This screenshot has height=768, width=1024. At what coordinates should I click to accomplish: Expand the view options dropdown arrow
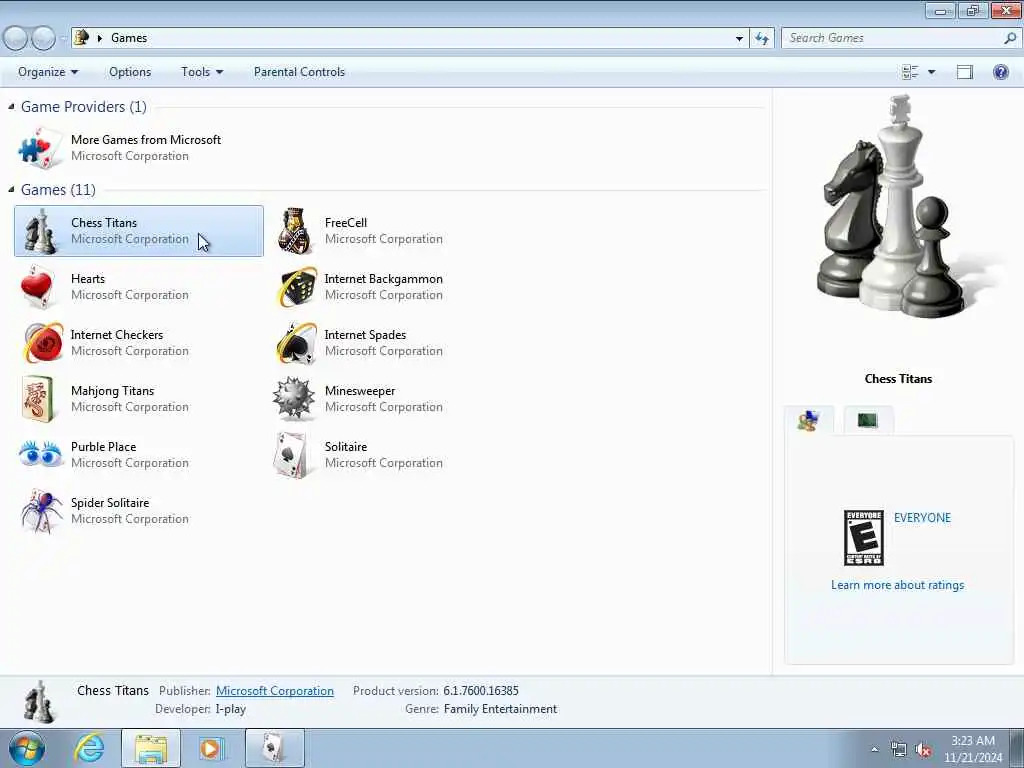931,72
